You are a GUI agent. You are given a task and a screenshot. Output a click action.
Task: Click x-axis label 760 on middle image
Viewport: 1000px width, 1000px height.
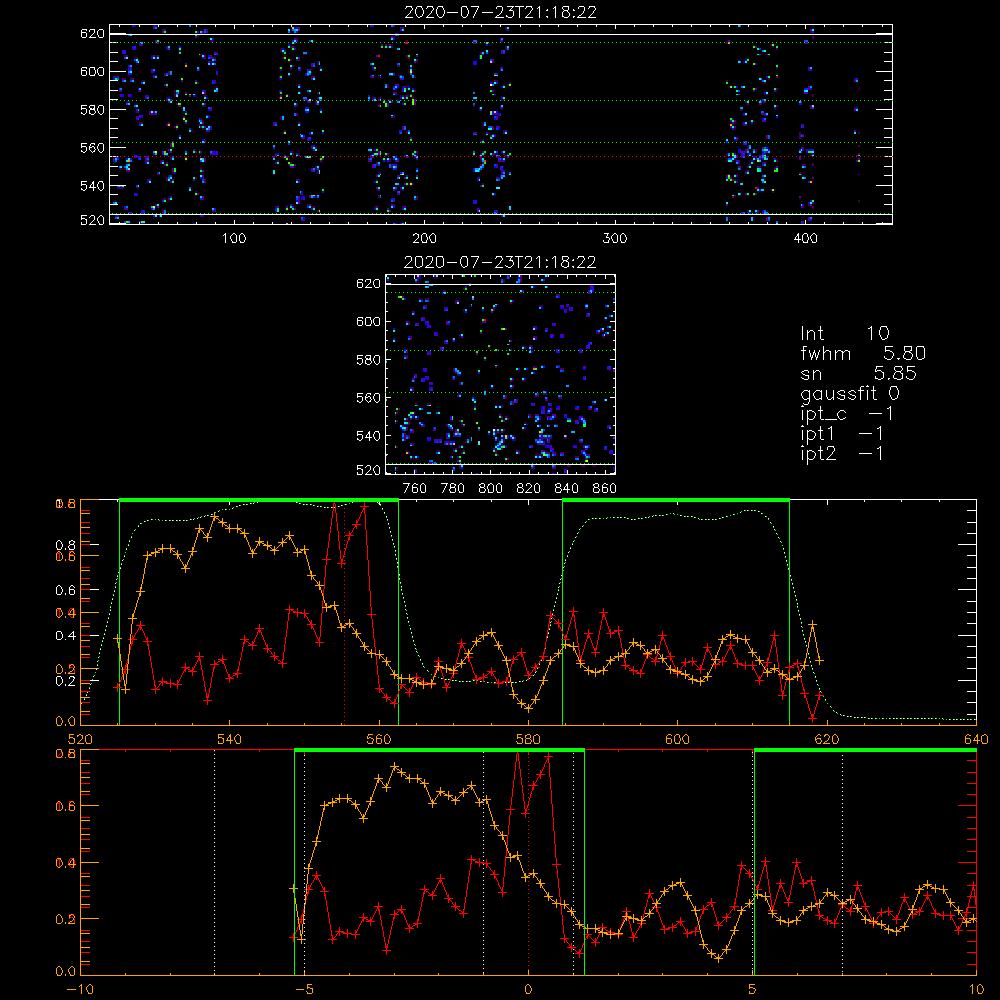pos(415,489)
